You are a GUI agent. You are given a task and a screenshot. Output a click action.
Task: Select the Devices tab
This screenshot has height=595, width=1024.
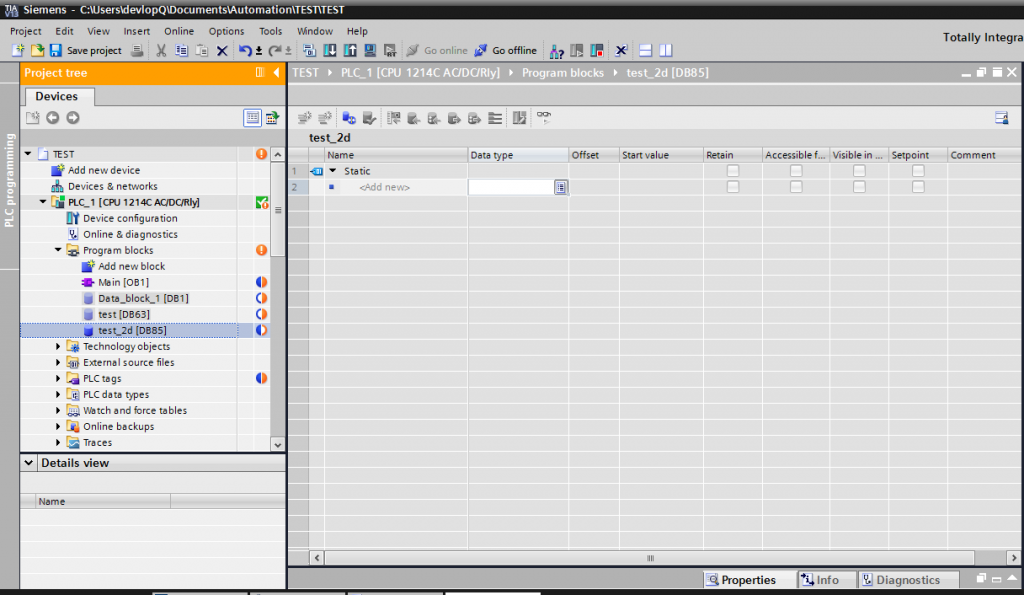pos(57,96)
